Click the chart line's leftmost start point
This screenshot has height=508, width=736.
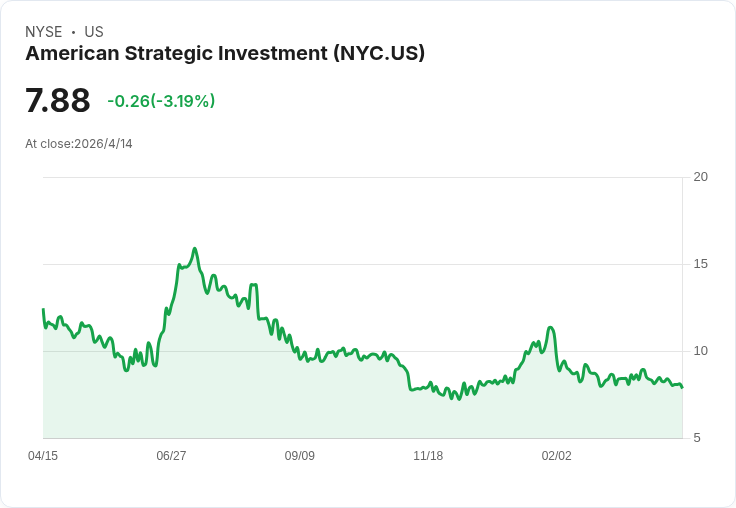(44, 309)
